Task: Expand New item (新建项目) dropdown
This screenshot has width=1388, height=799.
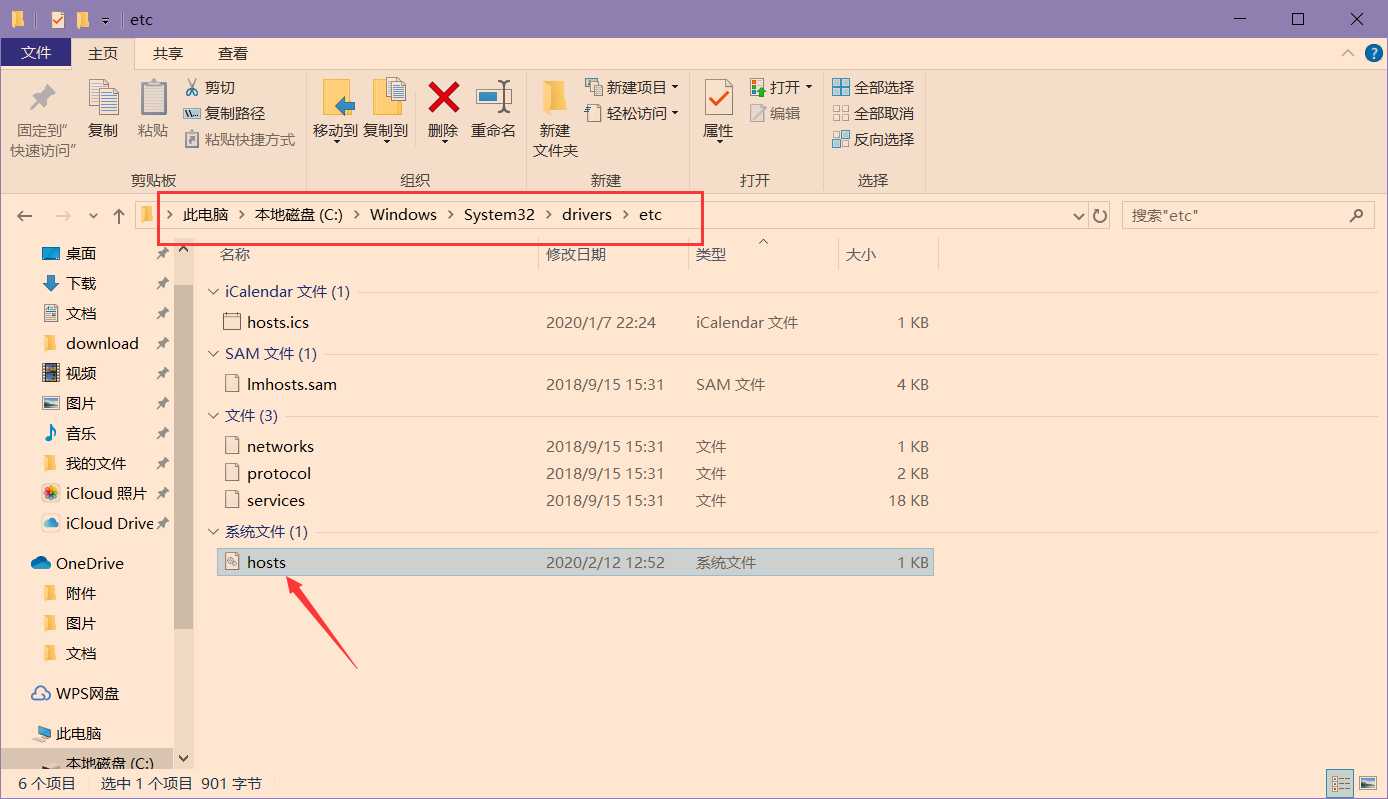Action: (x=675, y=87)
